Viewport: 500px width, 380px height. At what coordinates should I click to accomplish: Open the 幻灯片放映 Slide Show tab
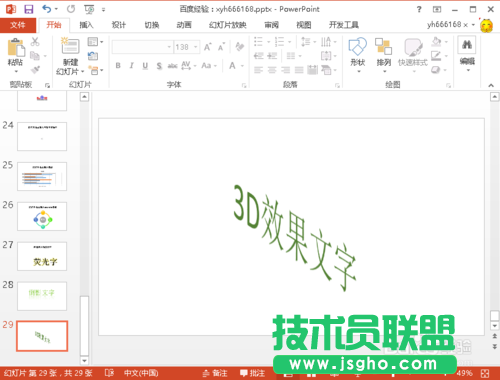(228, 25)
